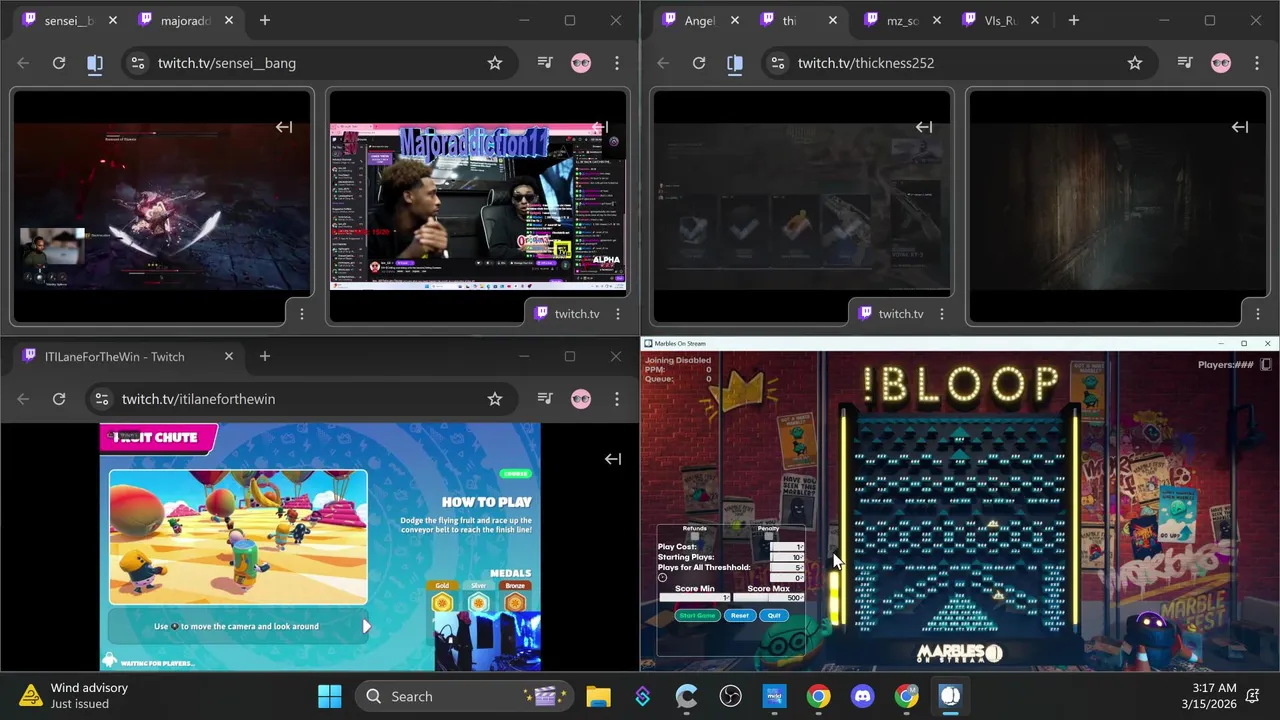
Task: Open Chrome menu in sensei__bang window
Action: [617, 63]
